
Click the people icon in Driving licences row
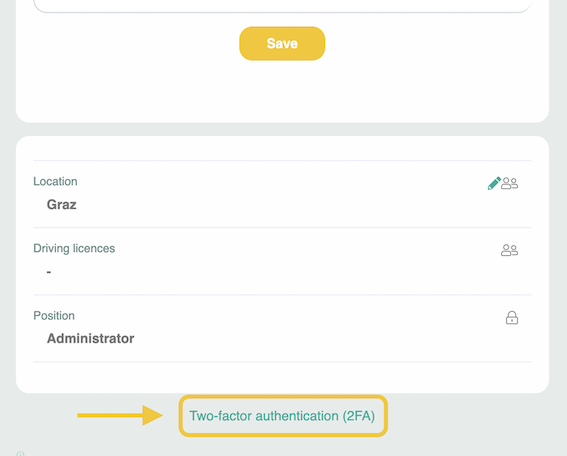point(510,250)
